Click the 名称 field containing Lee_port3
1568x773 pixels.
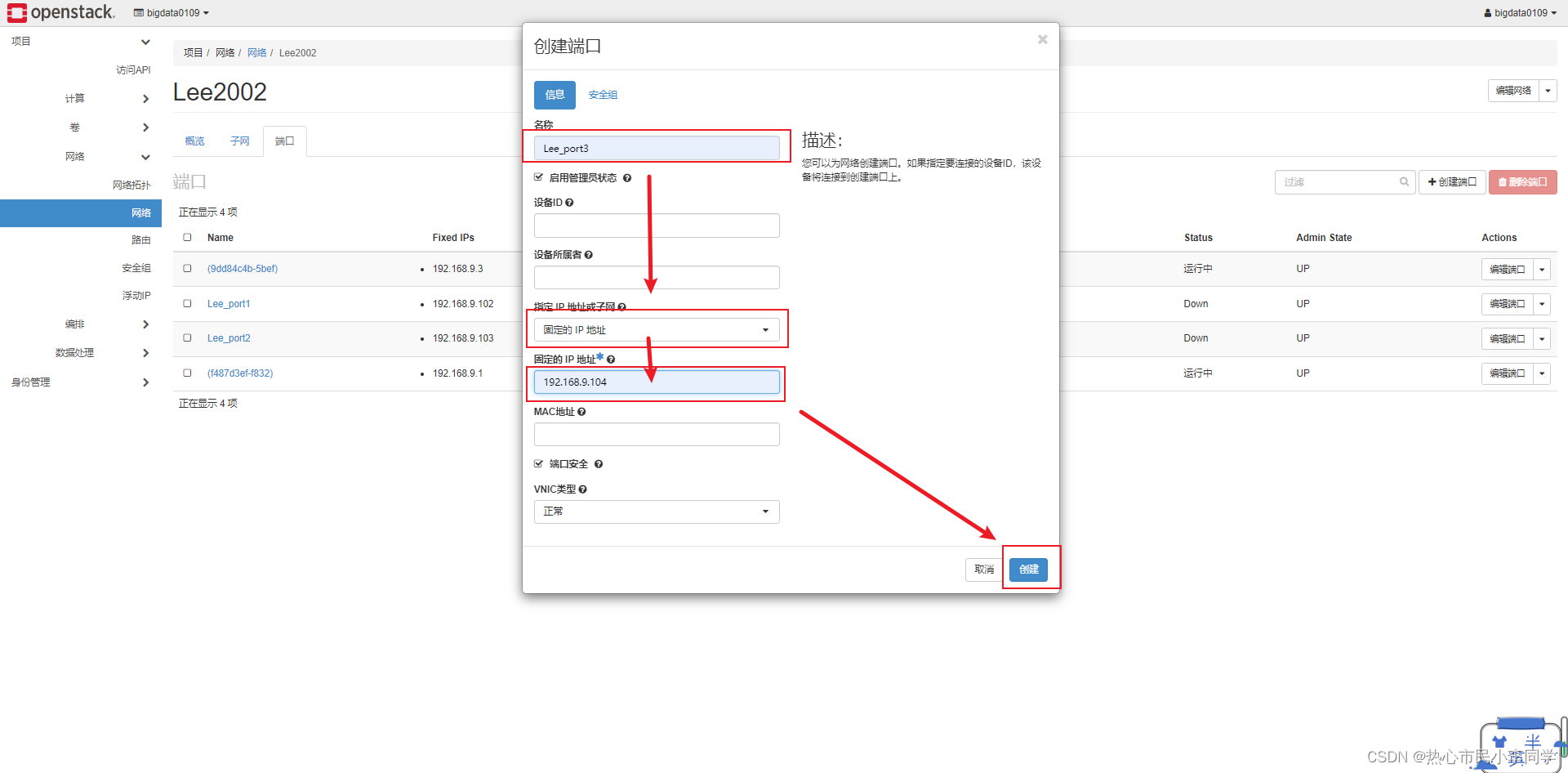click(657, 148)
